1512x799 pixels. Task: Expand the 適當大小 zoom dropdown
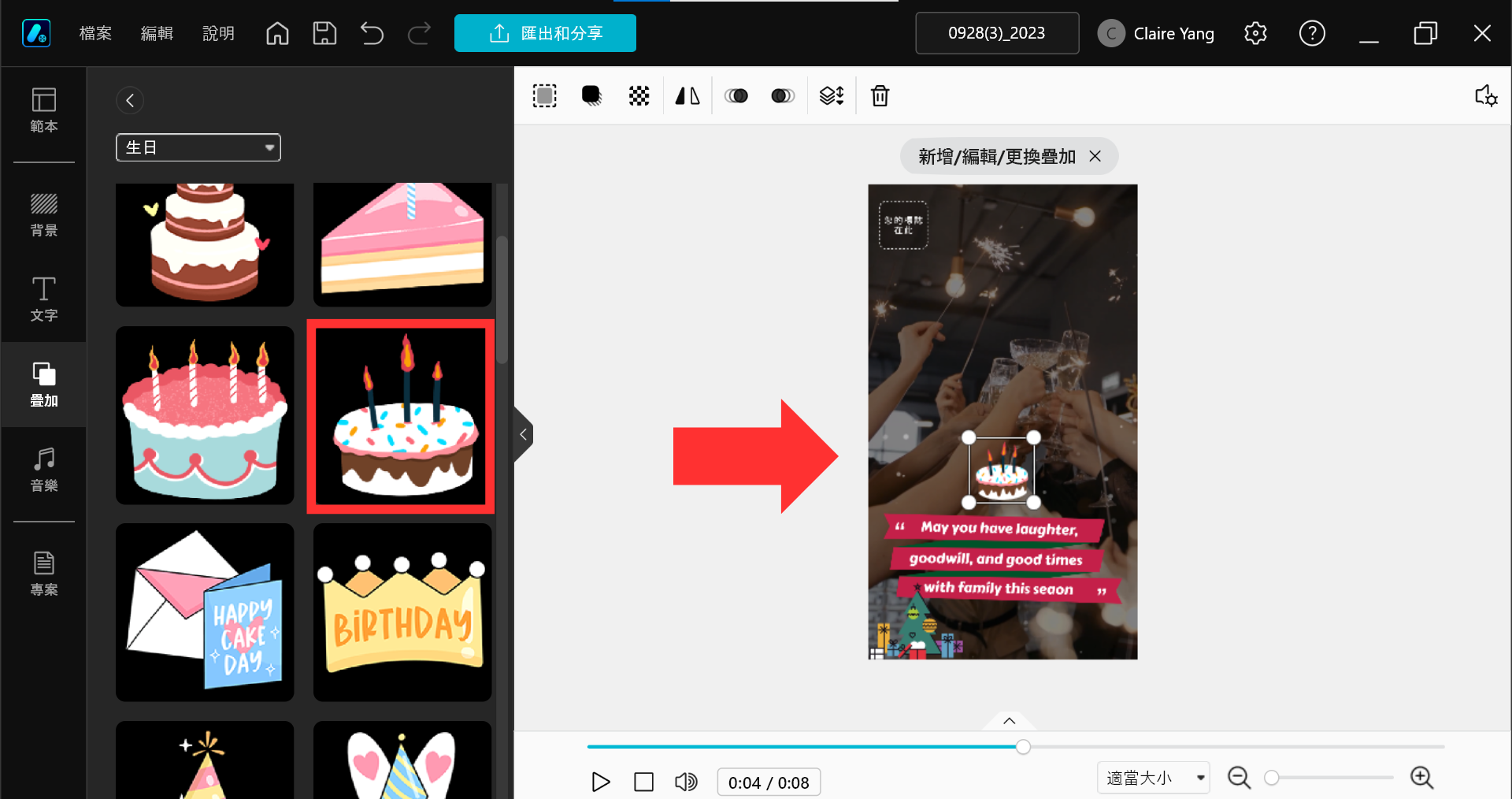[1154, 778]
